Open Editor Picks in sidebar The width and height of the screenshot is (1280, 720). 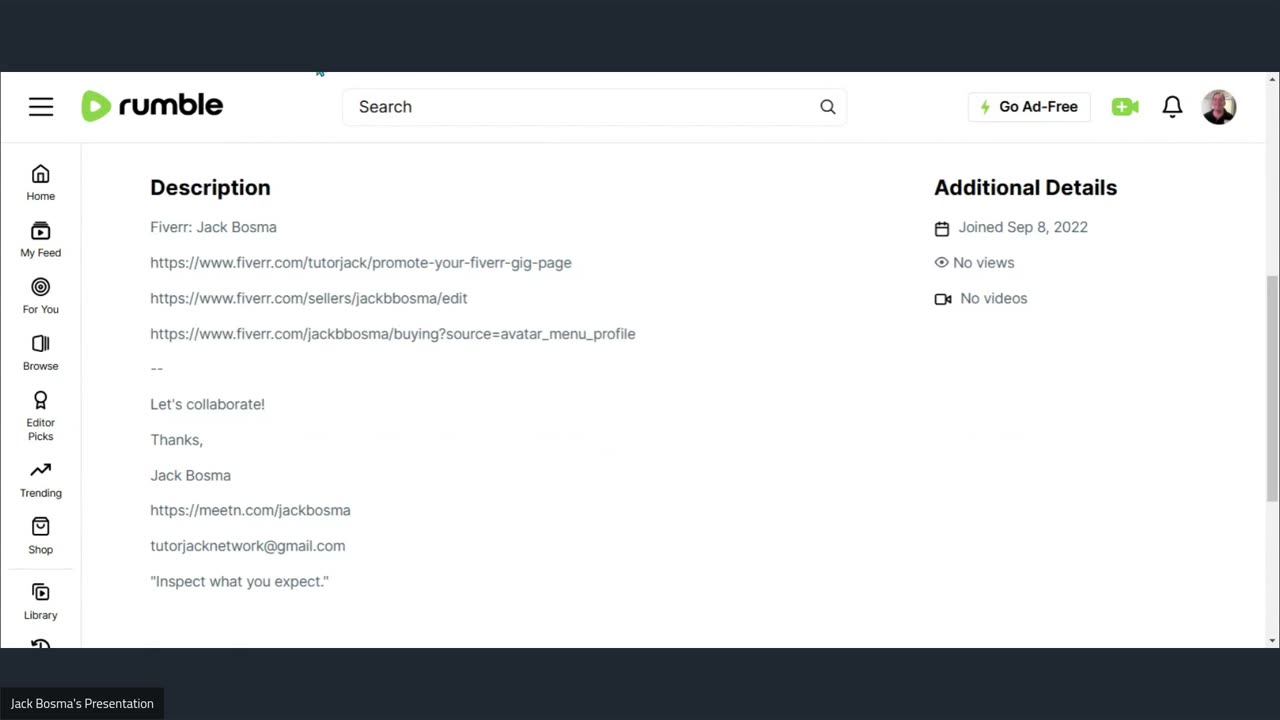coord(41,415)
